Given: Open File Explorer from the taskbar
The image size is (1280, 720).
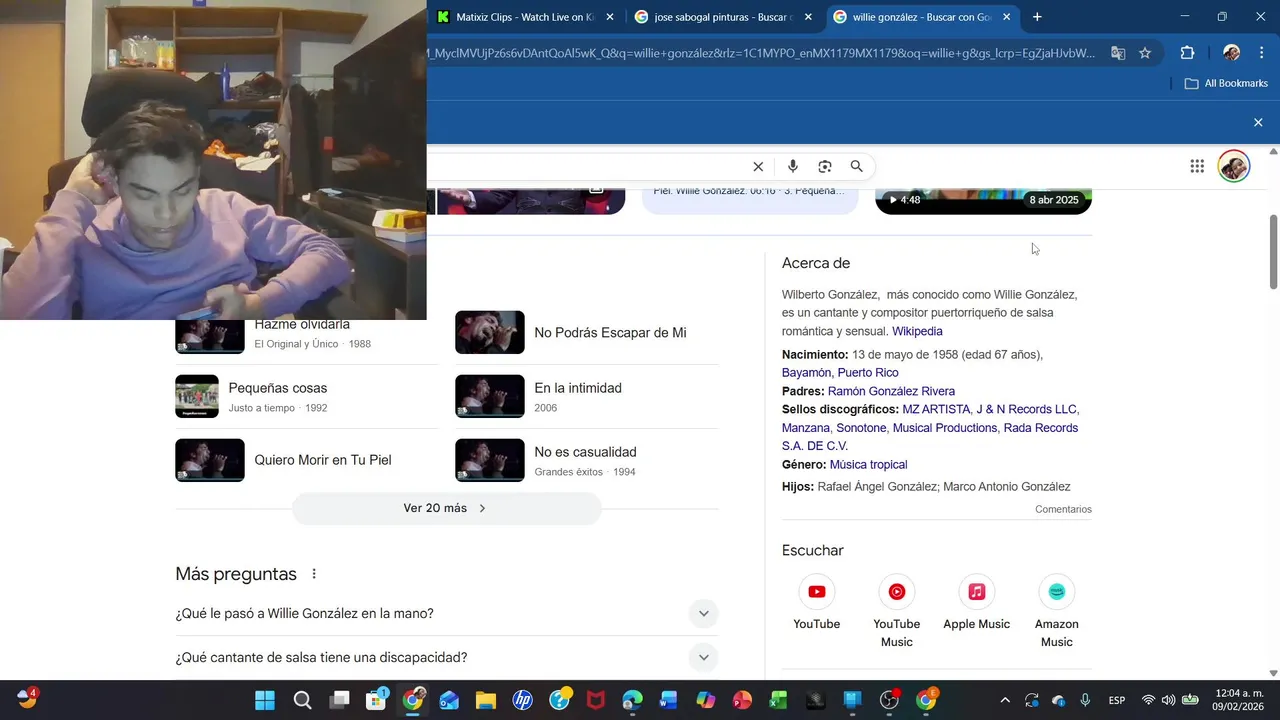Looking at the screenshot, I should [x=485, y=700].
